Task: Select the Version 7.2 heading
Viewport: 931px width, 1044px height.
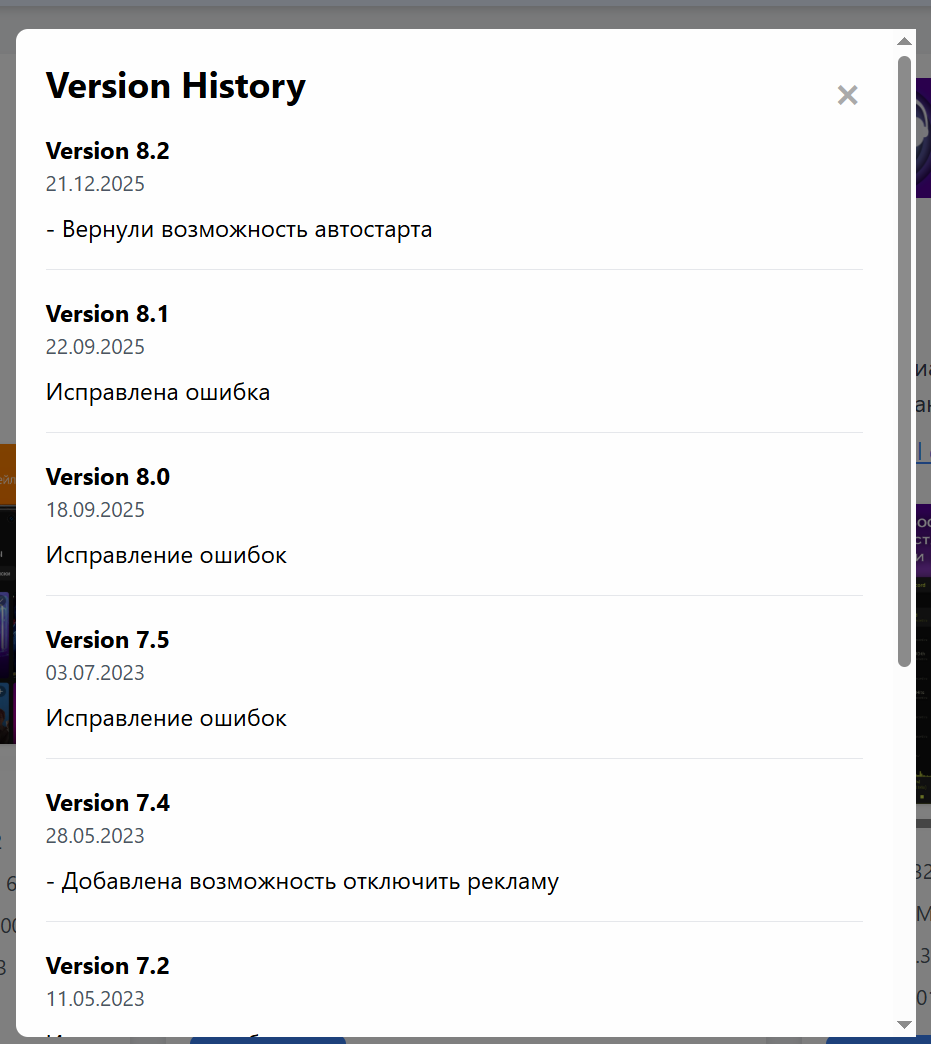Action: [x=108, y=966]
